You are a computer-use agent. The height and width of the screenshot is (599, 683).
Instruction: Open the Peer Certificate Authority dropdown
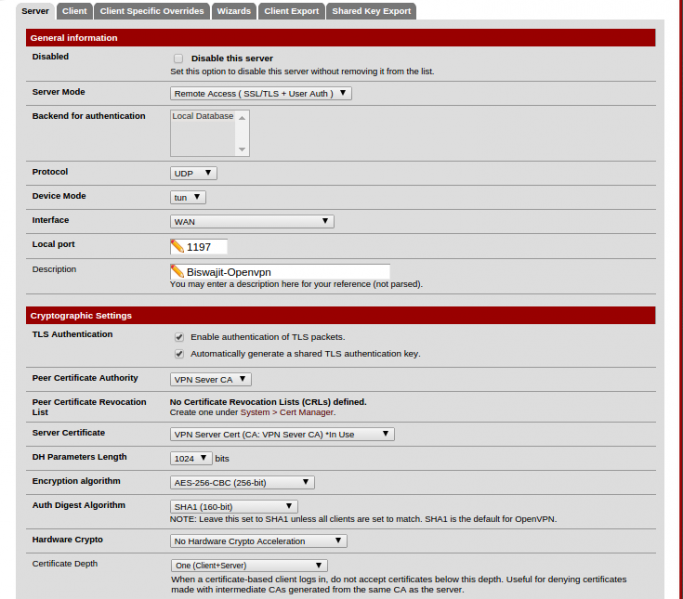point(210,379)
